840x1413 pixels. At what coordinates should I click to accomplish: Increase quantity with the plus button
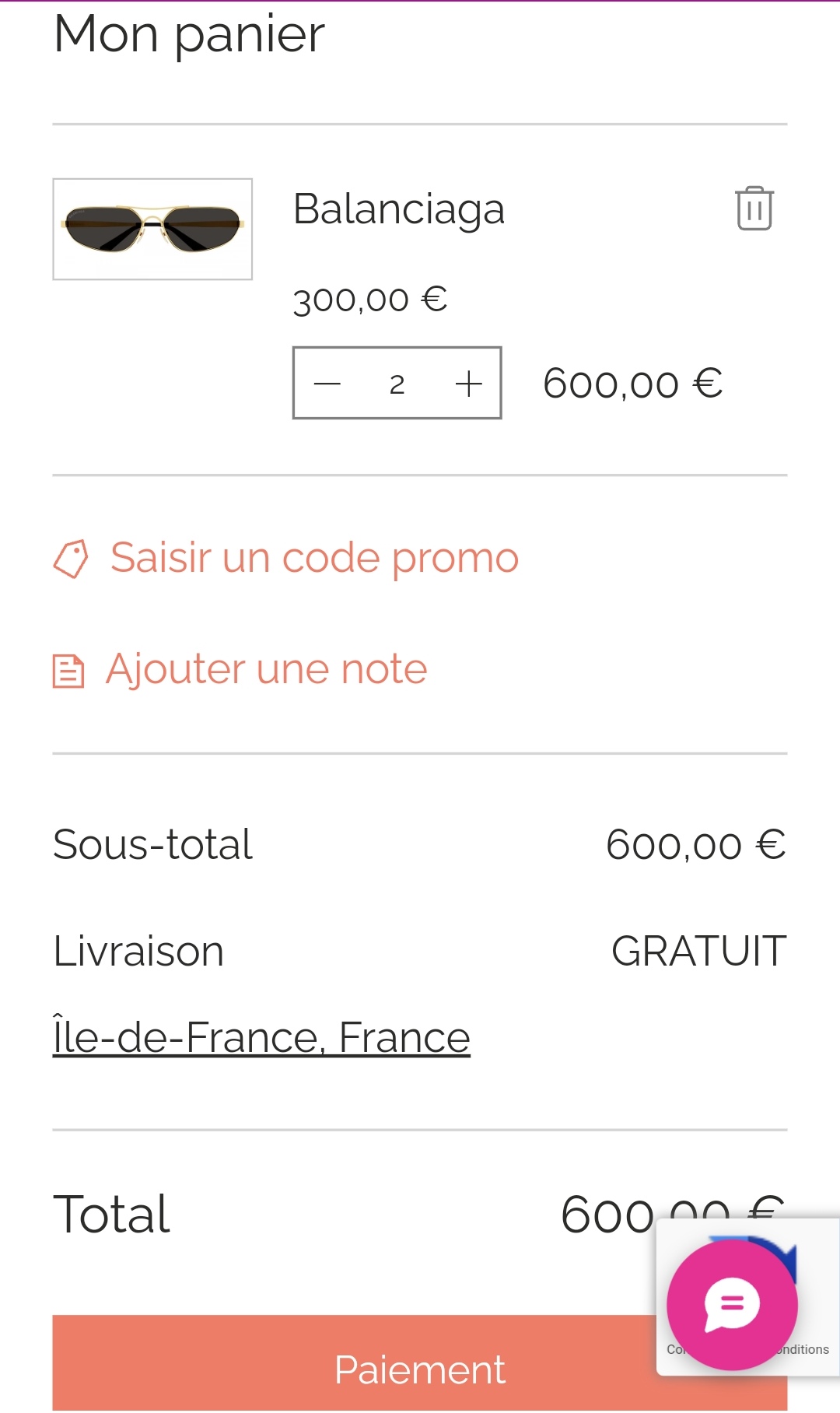(x=469, y=384)
